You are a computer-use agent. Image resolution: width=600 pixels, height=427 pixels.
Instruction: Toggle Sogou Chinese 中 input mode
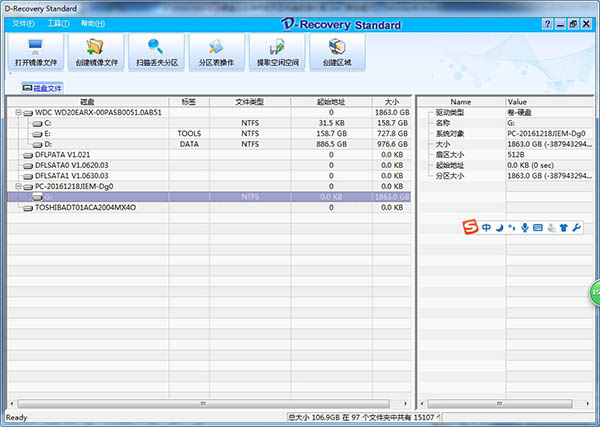pyautogui.click(x=486, y=228)
